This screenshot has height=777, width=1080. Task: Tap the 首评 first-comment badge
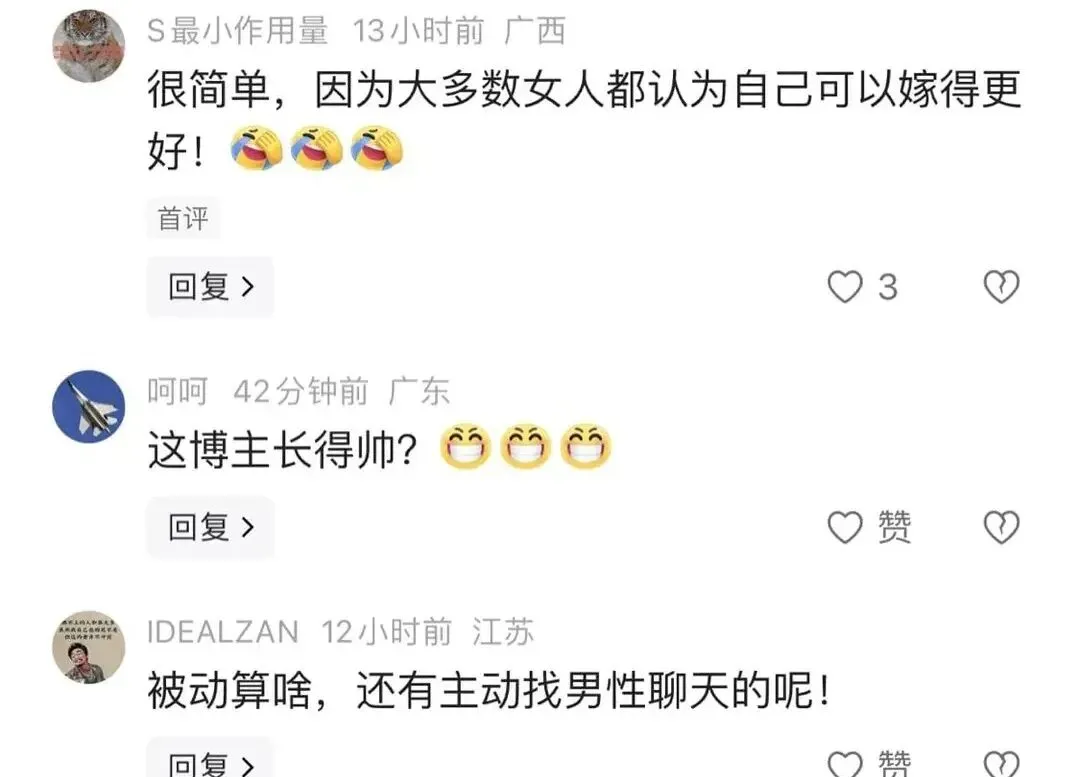pyautogui.click(x=183, y=218)
